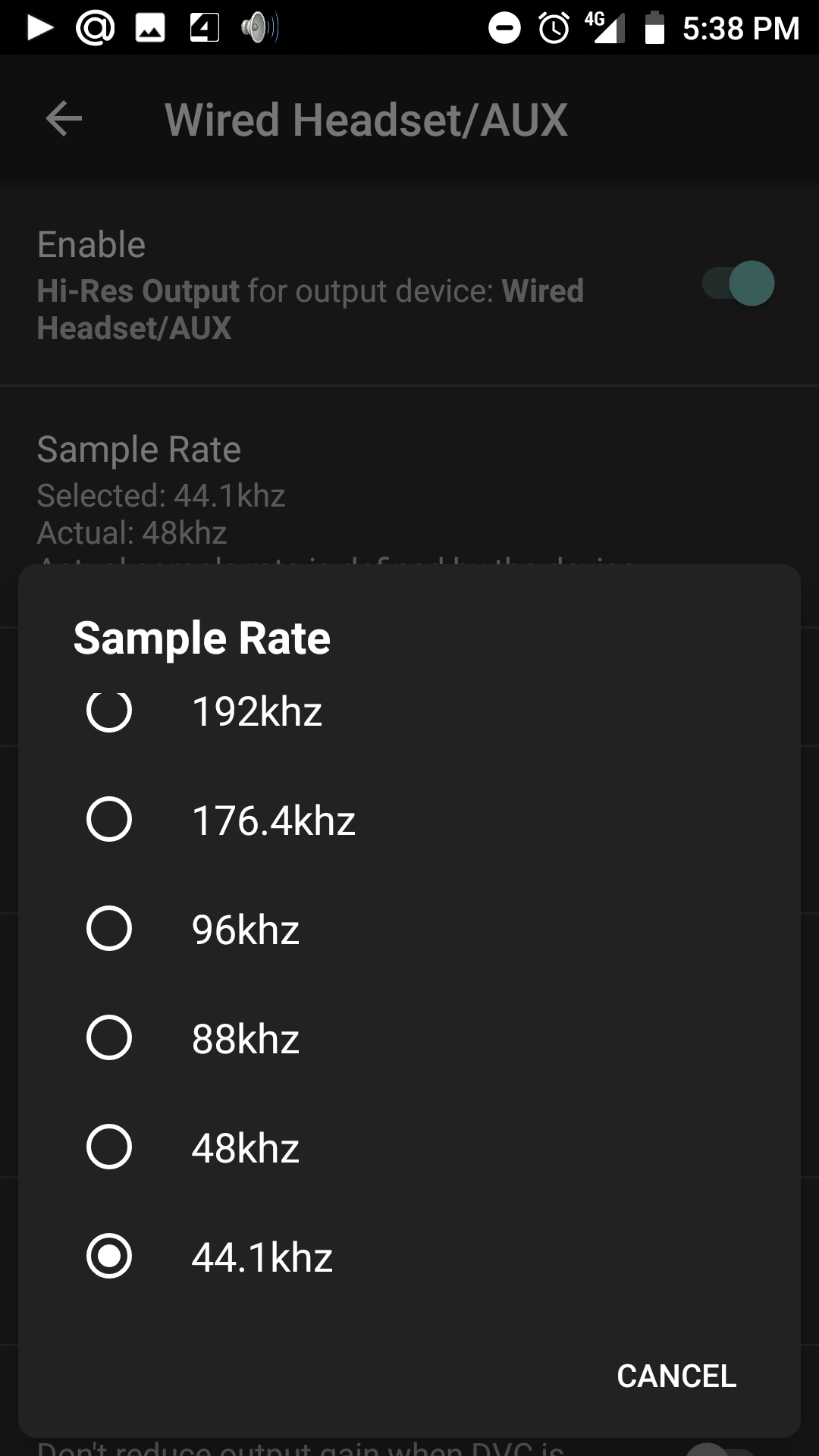
Task: Tap the 4G signal strength icon
Action: tap(605, 27)
